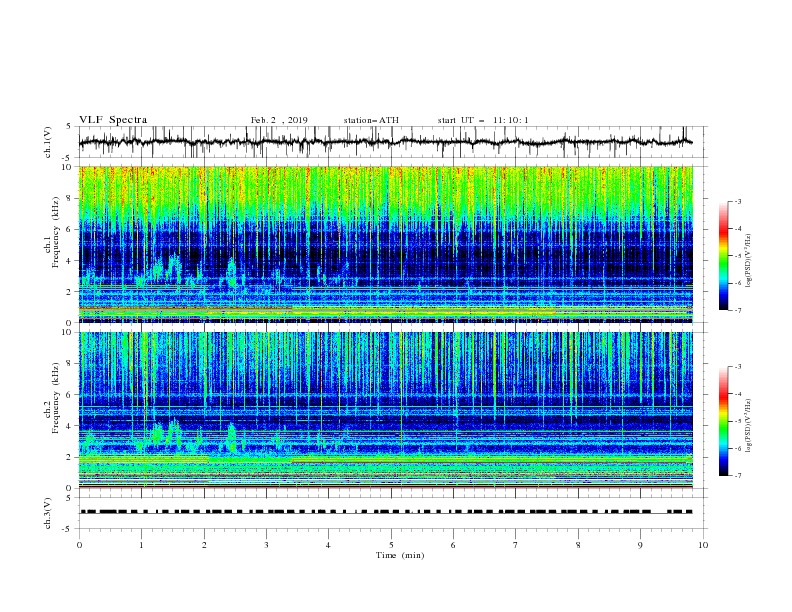
Task: Click the "ch.1 Frequency (kHz)" axis label
Action: click(53, 233)
